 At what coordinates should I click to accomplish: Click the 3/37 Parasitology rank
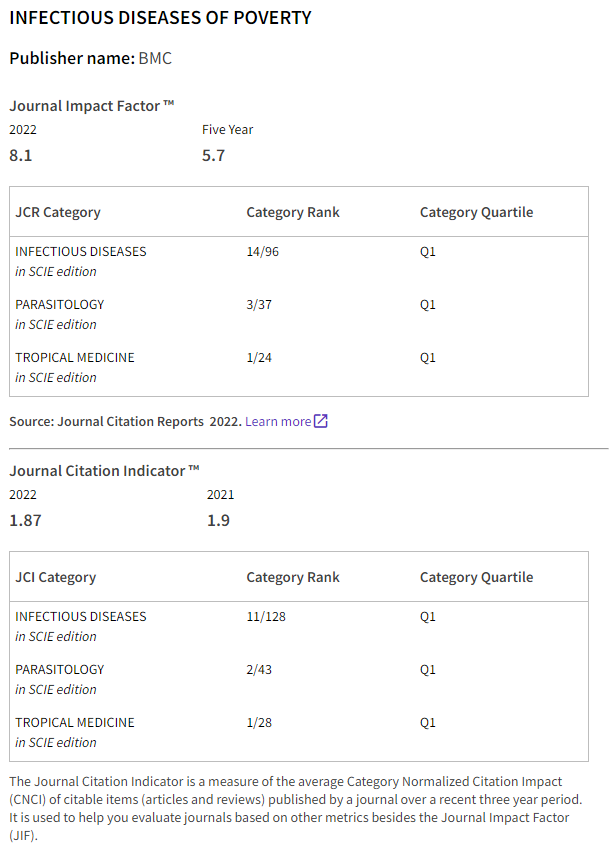259,304
